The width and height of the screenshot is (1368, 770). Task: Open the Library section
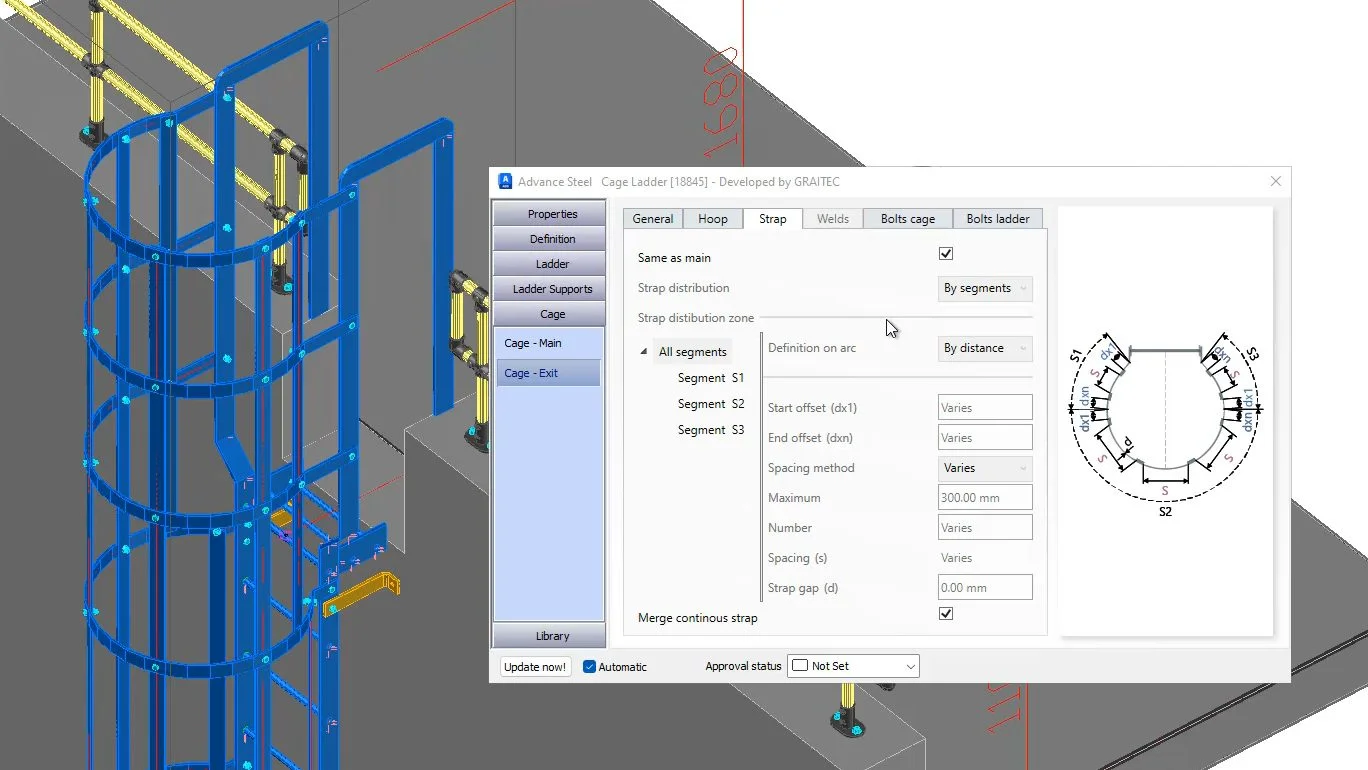(x=552, y=636)
